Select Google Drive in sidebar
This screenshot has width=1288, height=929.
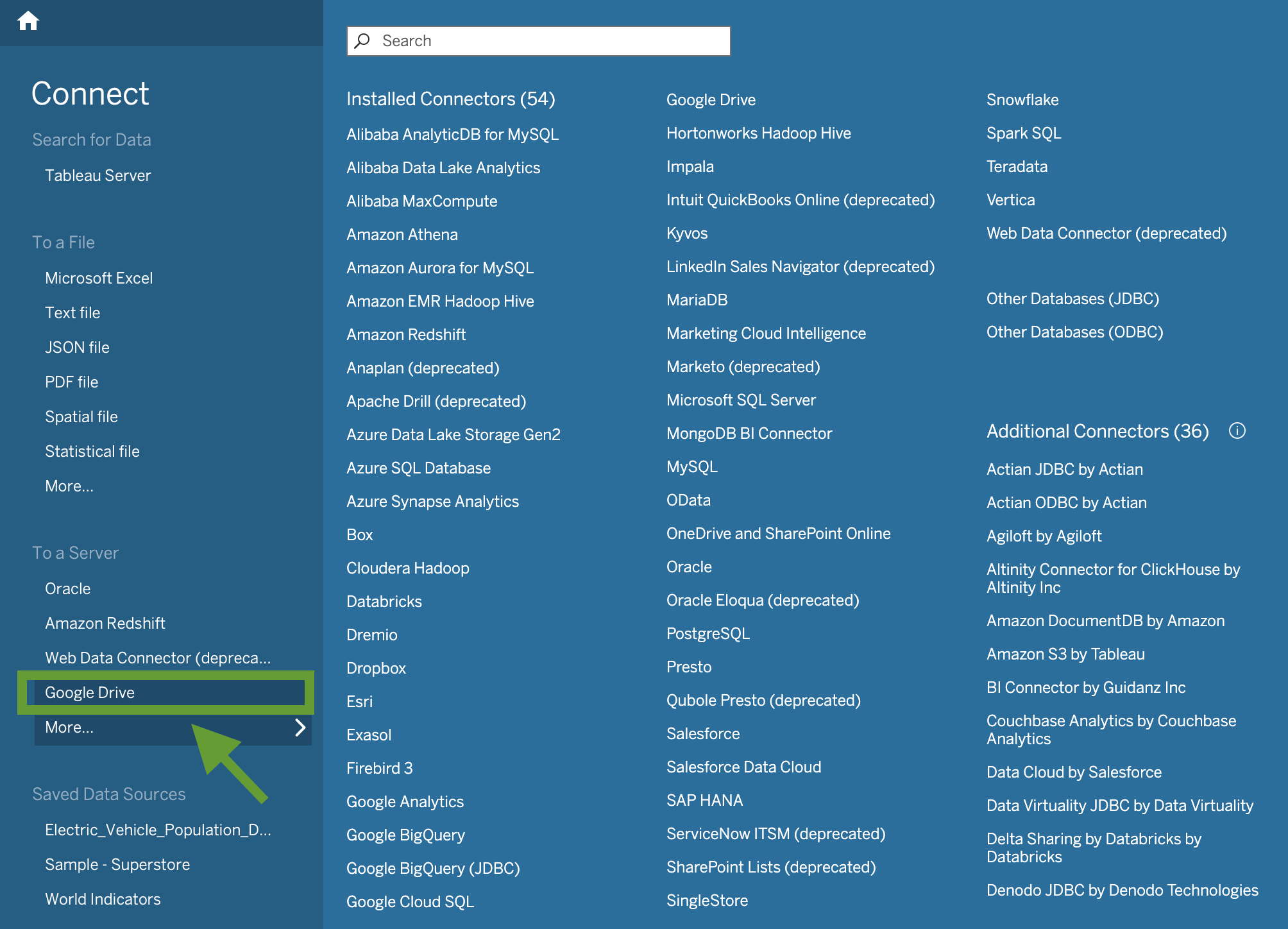coord(90,693)
